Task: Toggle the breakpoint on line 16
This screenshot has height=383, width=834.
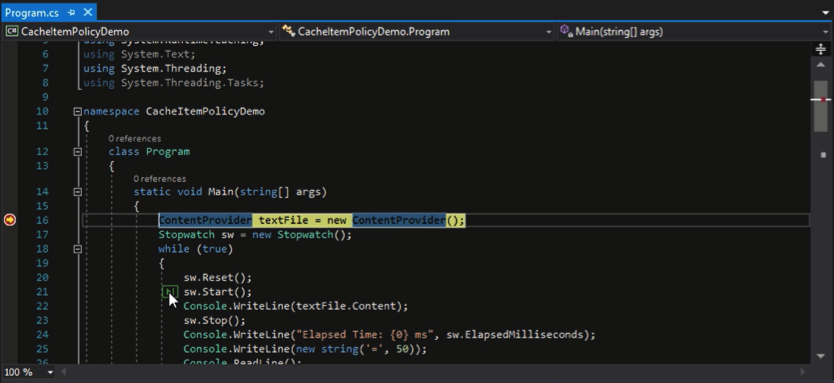Action: click(10, 220)
